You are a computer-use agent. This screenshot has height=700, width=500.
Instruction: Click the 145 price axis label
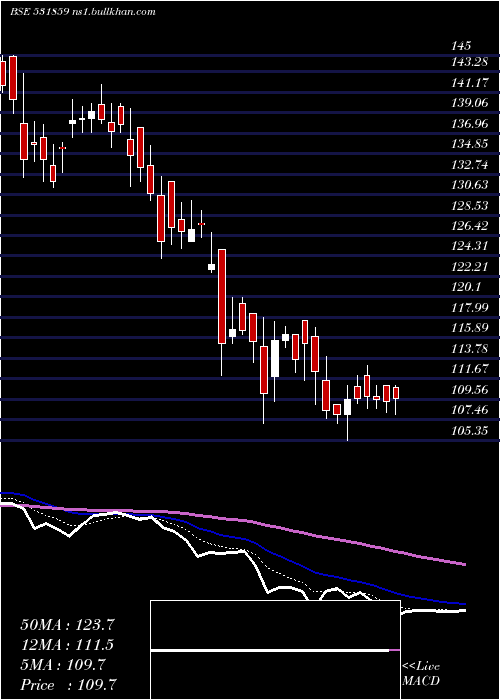pyautogui.click(x=461, y=46)
